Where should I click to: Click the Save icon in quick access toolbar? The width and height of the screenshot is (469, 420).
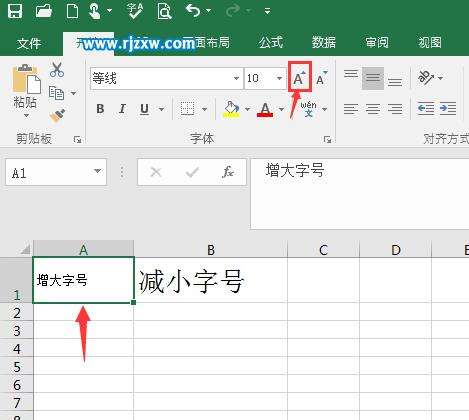pyautogui.click(x=15, y=11)
